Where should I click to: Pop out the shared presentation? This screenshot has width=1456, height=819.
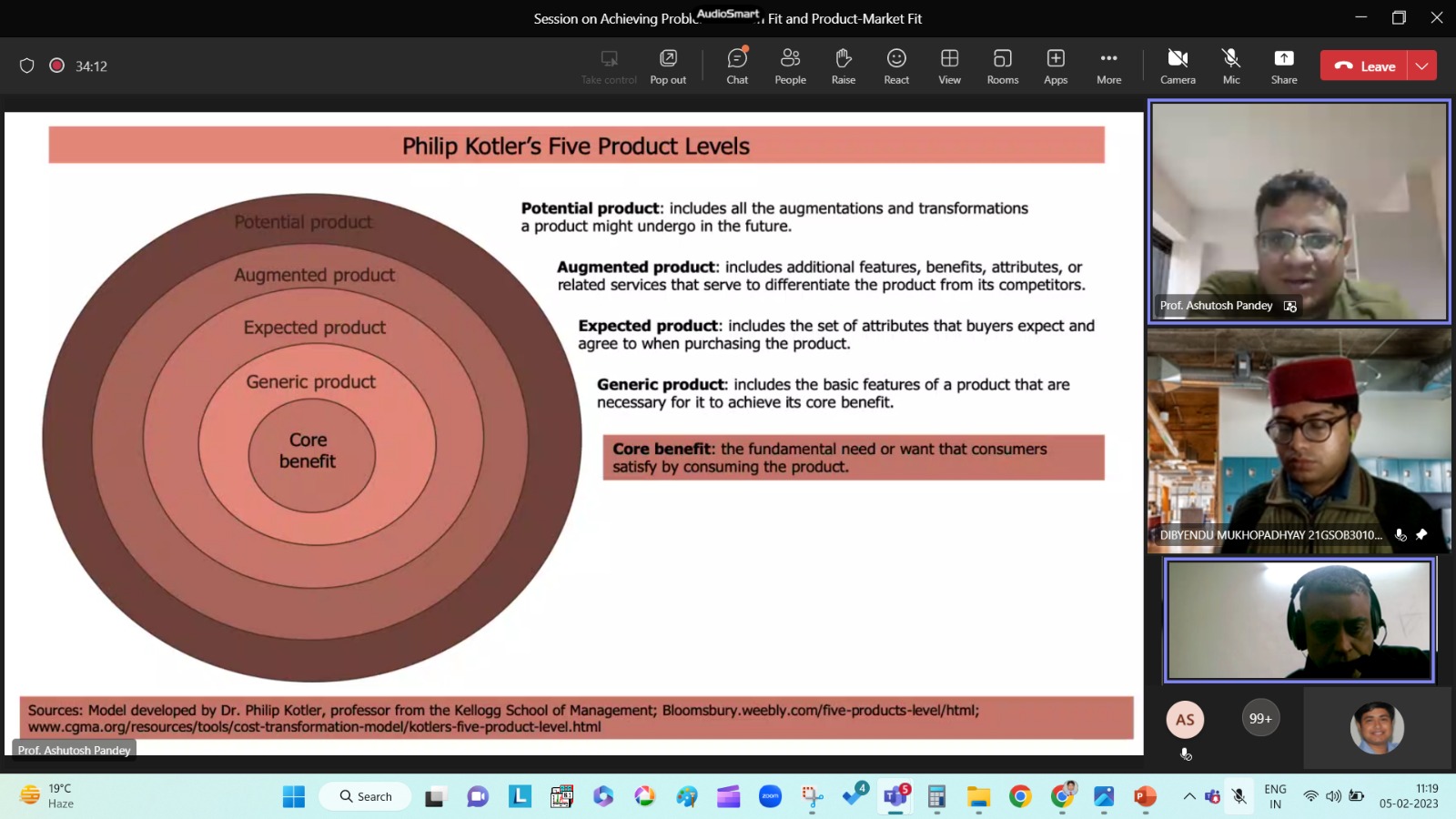pos(668,66)
